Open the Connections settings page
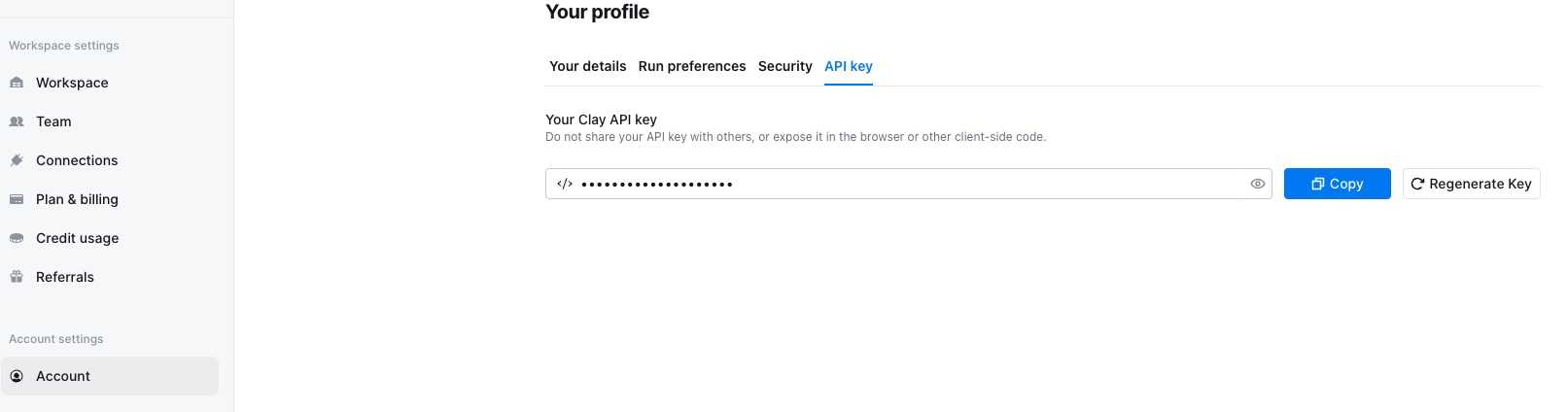The image size is (1568, 412). (x=110, y=160)
